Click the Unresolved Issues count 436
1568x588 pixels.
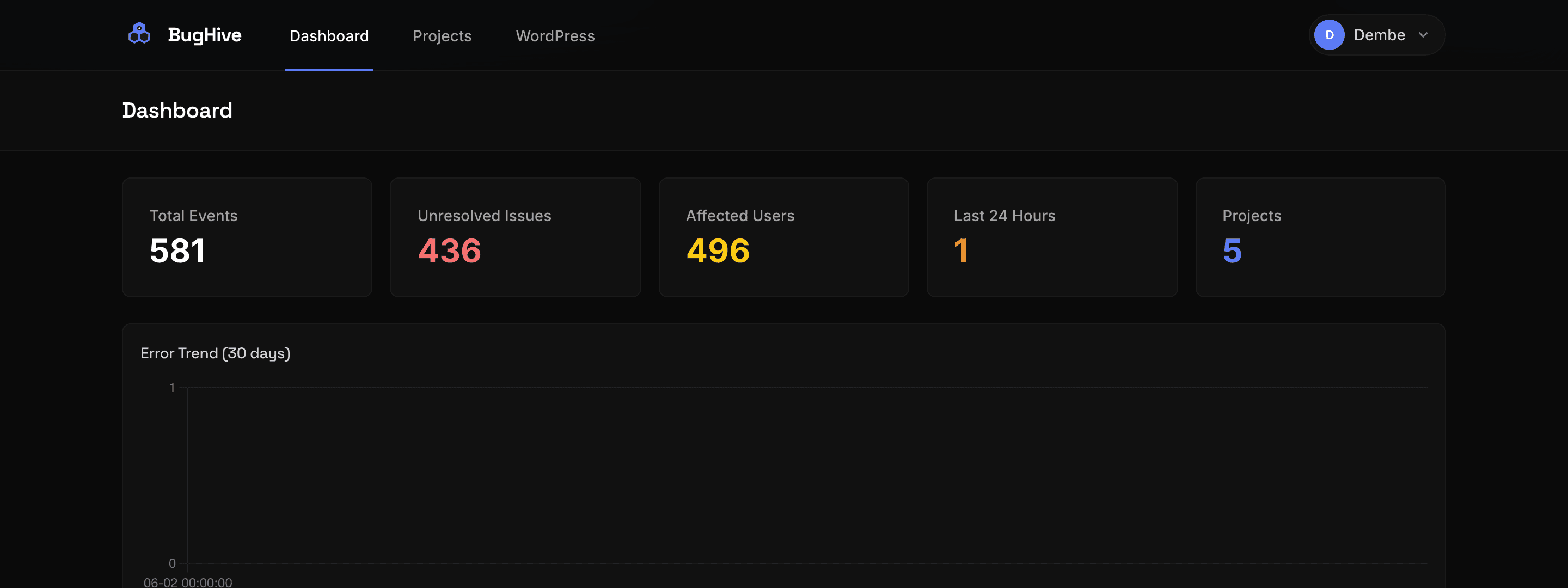449,251
